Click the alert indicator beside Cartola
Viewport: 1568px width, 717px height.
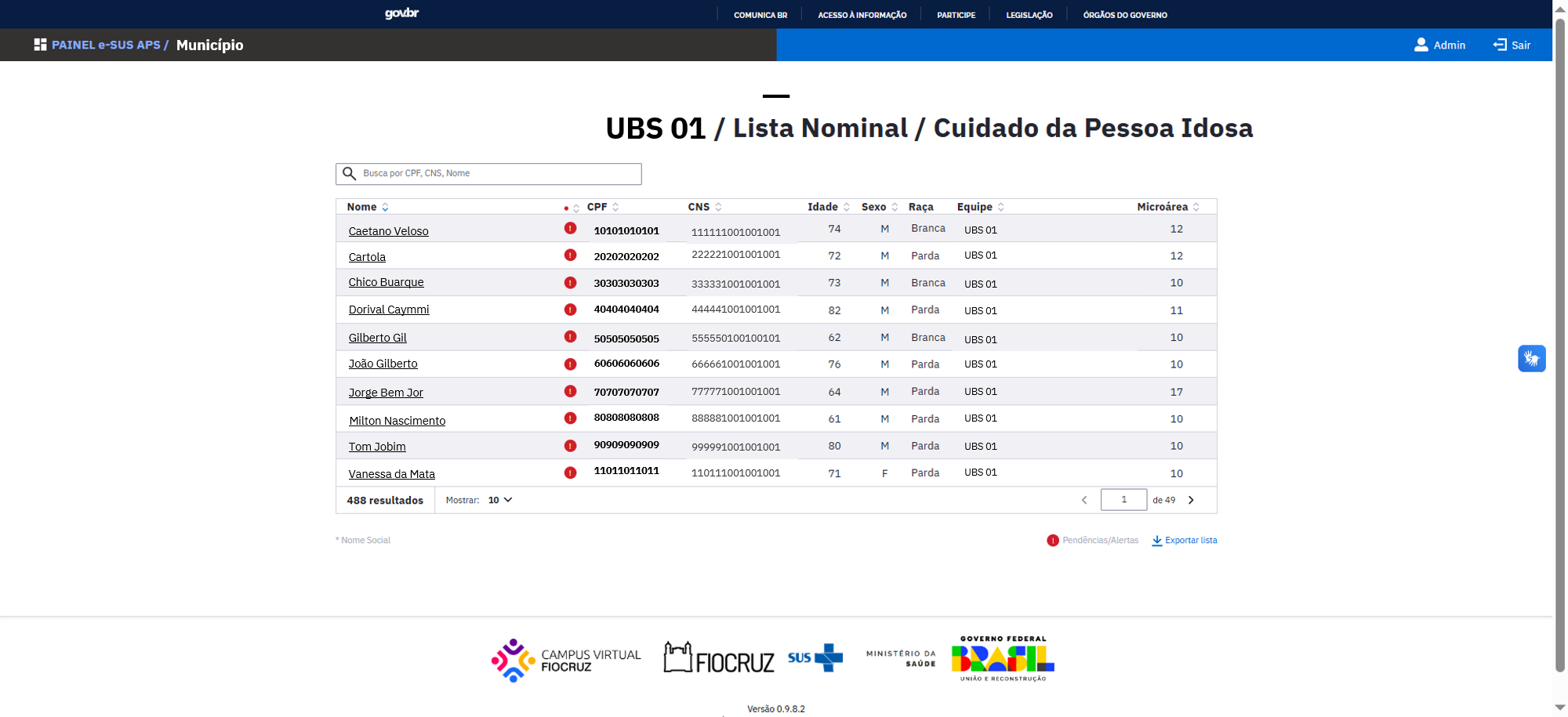click(x=570, y=255)
